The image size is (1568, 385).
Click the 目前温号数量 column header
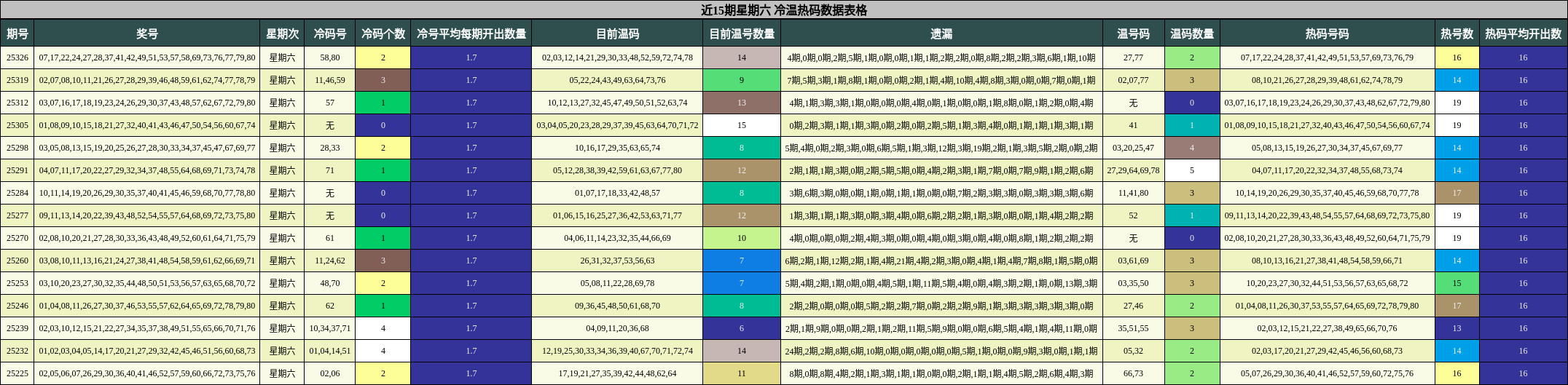[x=742, y=33]
